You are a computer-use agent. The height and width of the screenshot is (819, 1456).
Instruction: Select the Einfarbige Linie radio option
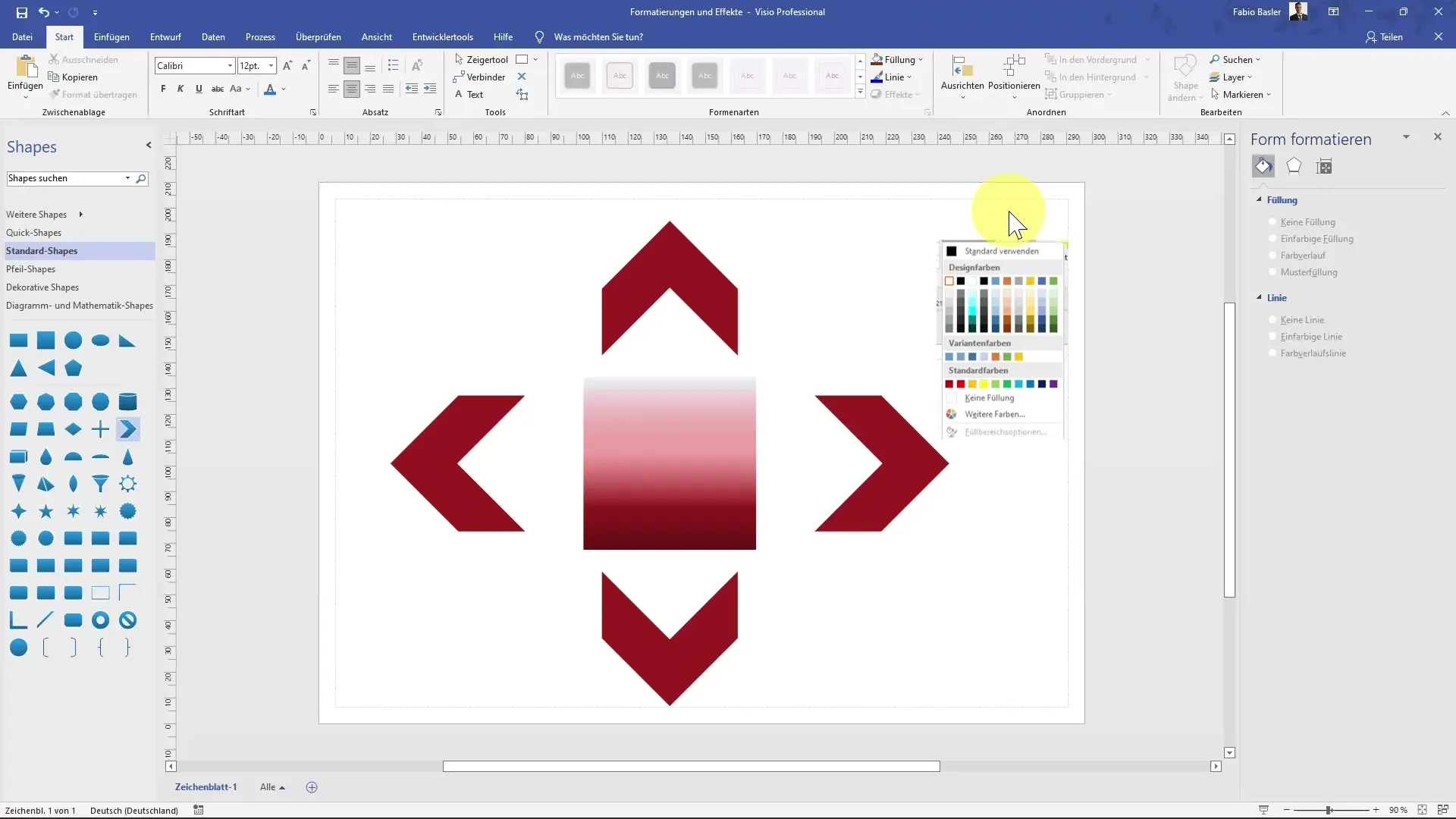pos(1273,337)
